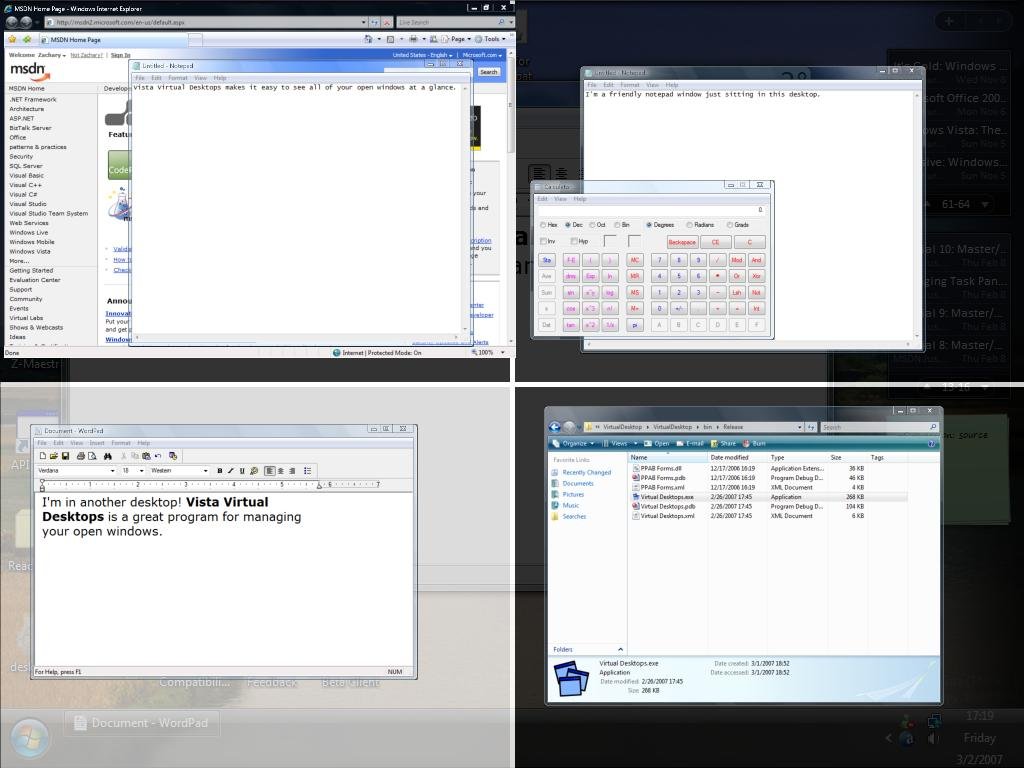Click the Print icon in WordPad
Image resolution: width=1024 pixels, height=768 pixels.
coord(80,456)
